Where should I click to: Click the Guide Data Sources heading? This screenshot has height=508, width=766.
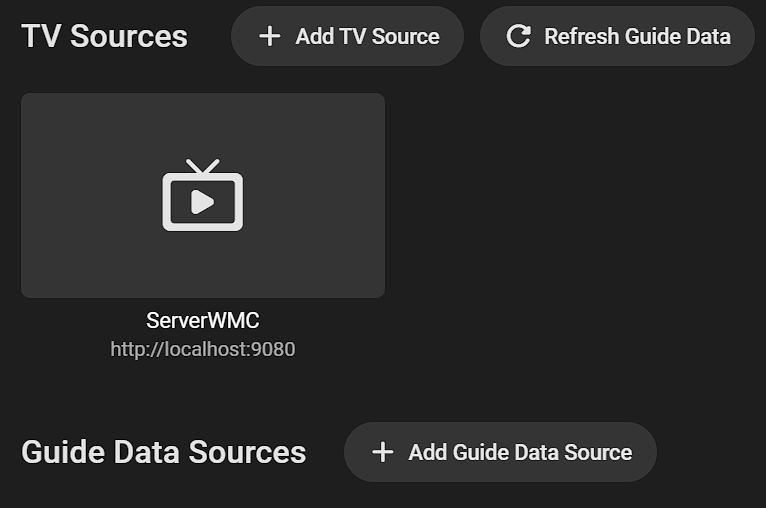[163, 452]
